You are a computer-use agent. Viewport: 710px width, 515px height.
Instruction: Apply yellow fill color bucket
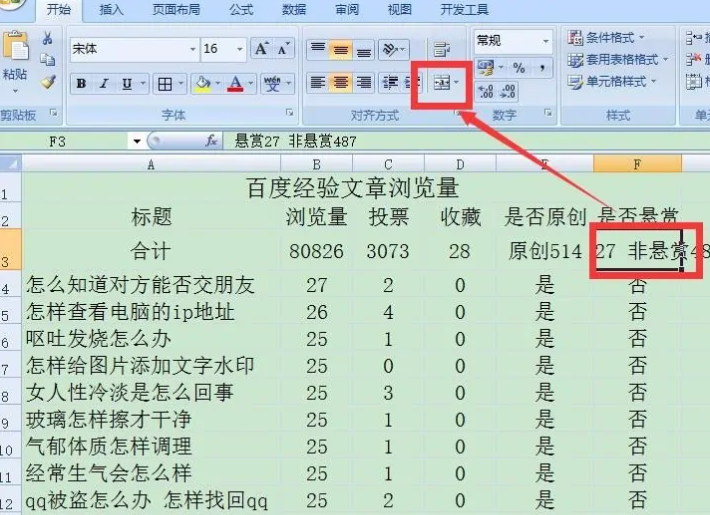202,84
